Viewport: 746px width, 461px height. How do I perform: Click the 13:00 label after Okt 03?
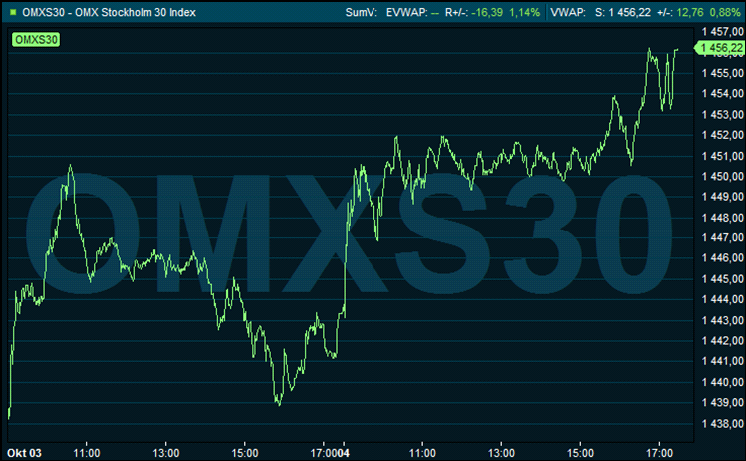166,453
